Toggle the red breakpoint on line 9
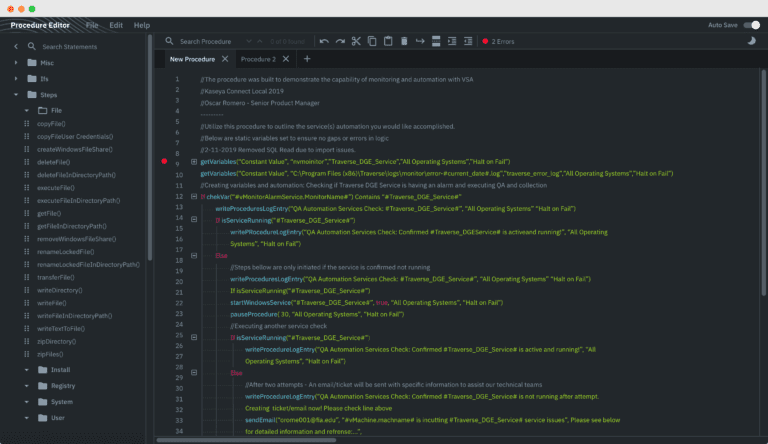The width and height of the screenshot is (768, 444). tap(164, 161)
